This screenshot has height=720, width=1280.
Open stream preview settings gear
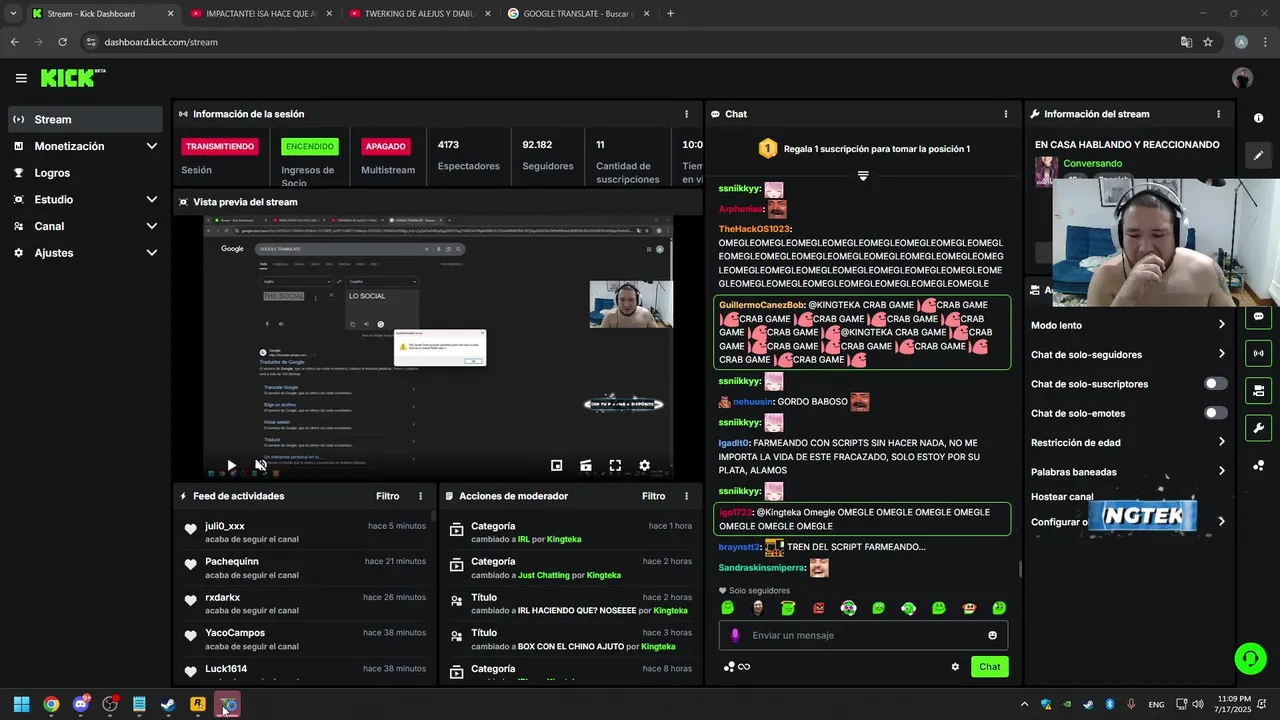(x=644, y=465)
